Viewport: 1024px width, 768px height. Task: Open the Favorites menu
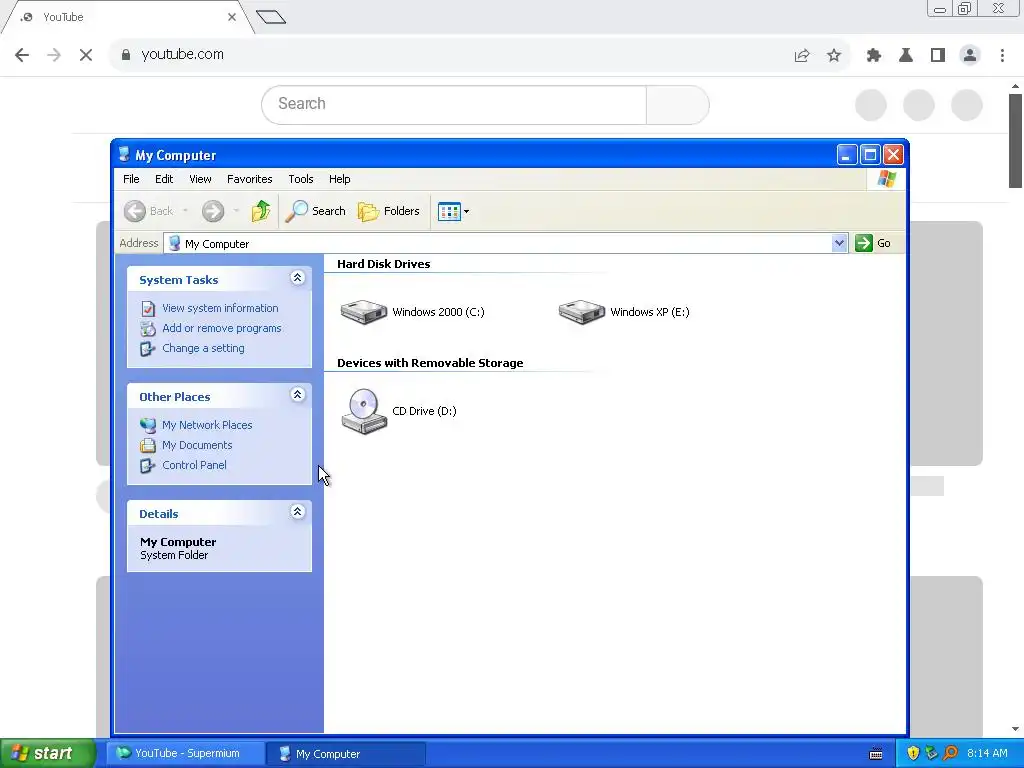[249, 179]
